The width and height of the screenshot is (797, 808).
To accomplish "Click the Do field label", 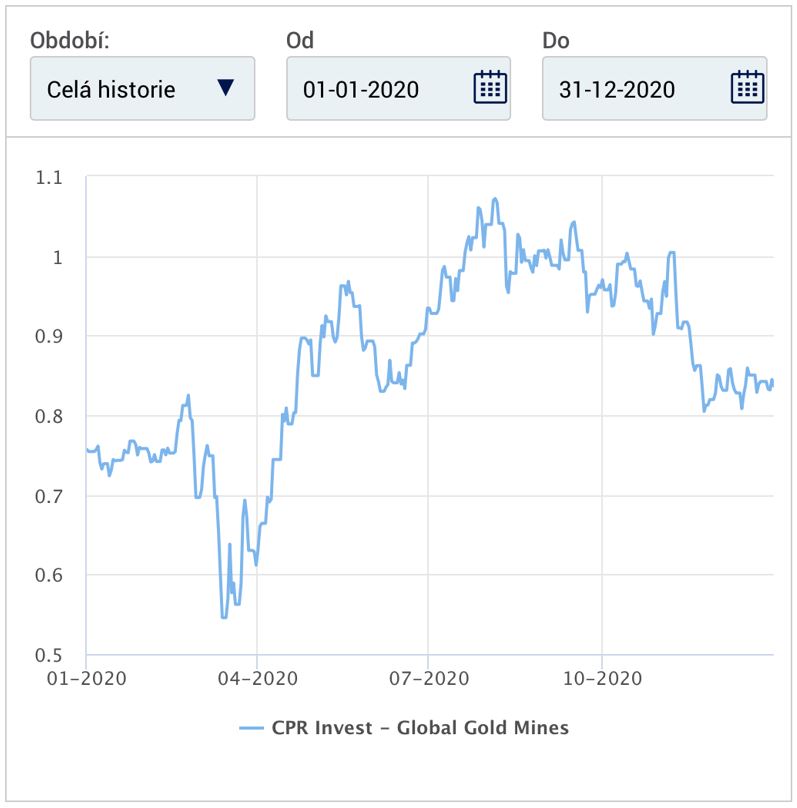I will [x=556, y=41].
